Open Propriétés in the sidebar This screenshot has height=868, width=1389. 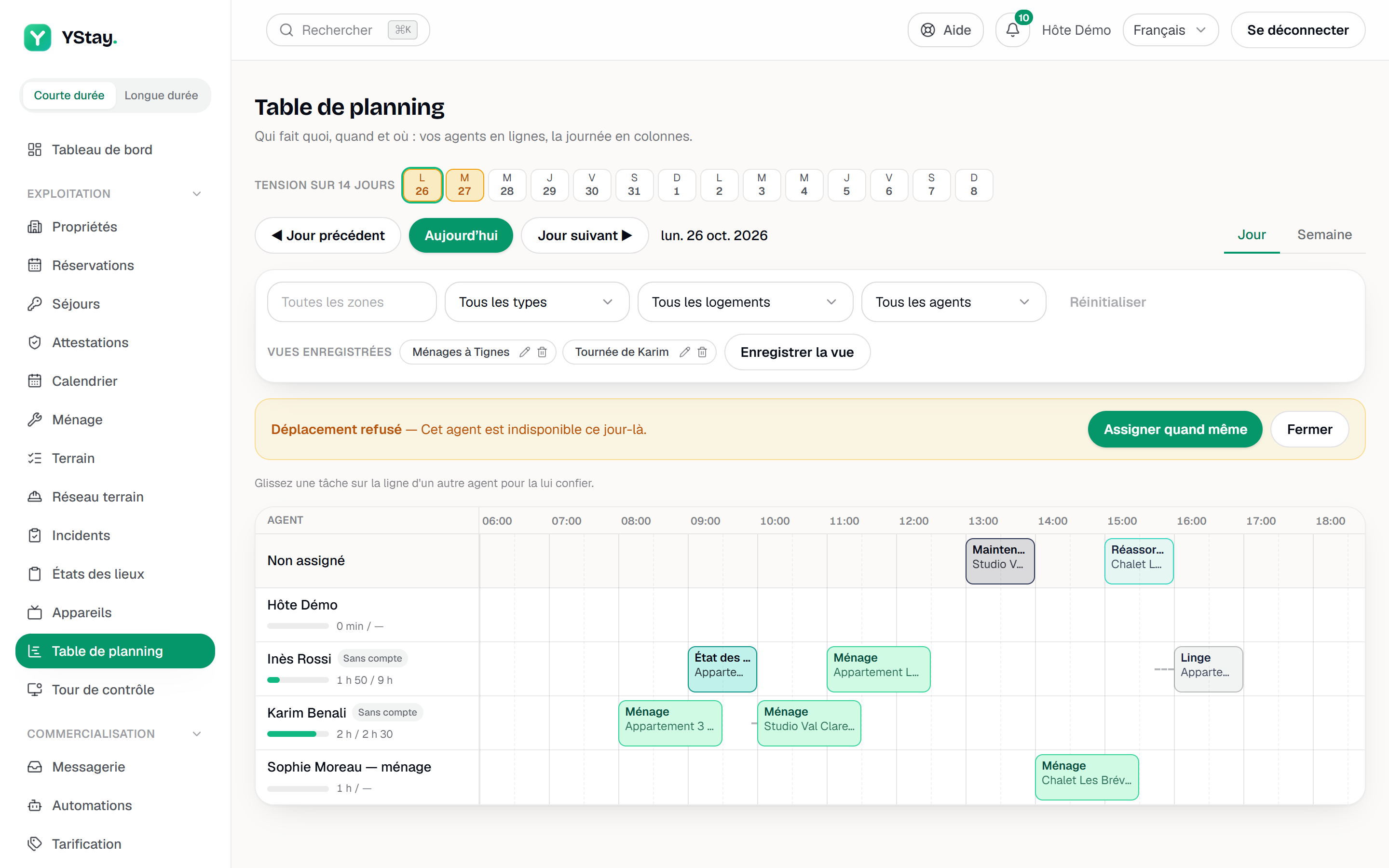115,227
